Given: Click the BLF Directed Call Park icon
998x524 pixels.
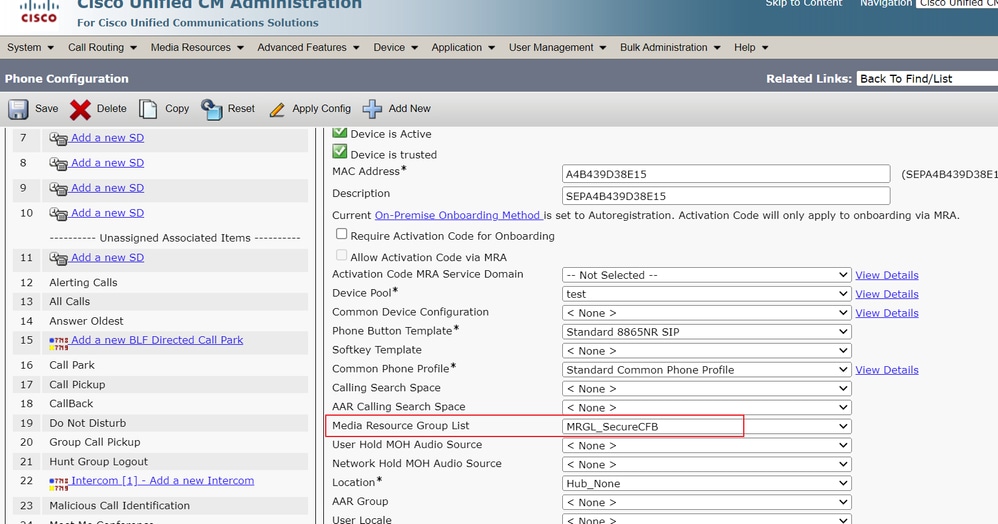Looking at the screenshot, I should coord(59,344).
